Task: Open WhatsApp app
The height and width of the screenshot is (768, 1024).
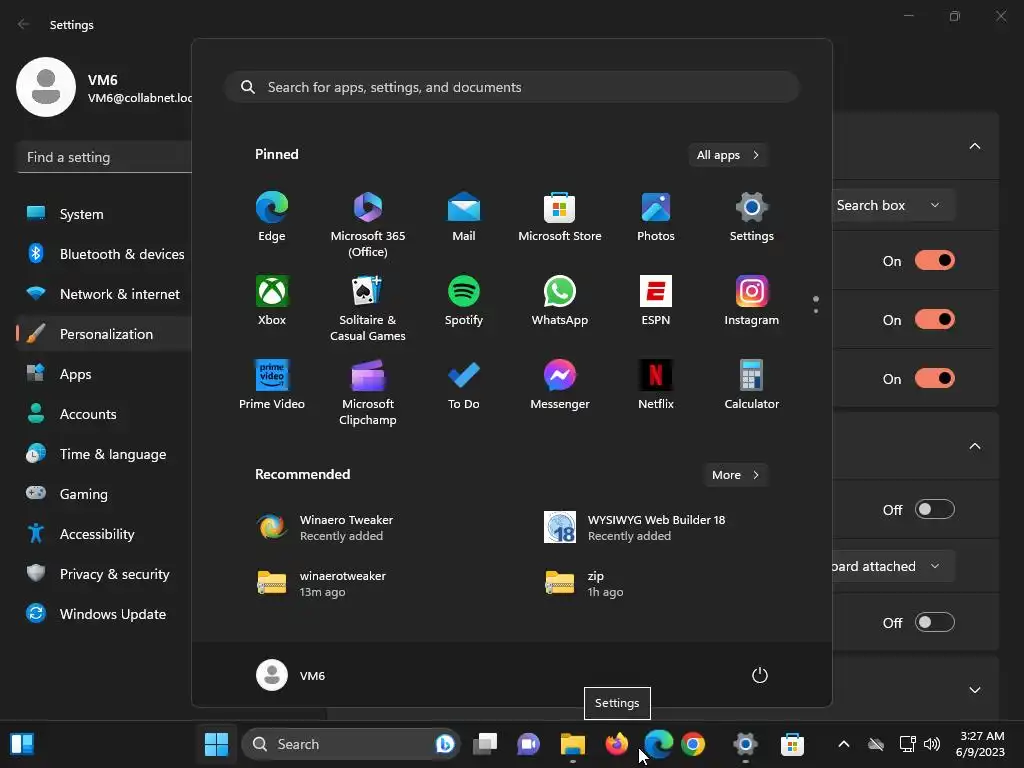Action: [x=560, y=302]
